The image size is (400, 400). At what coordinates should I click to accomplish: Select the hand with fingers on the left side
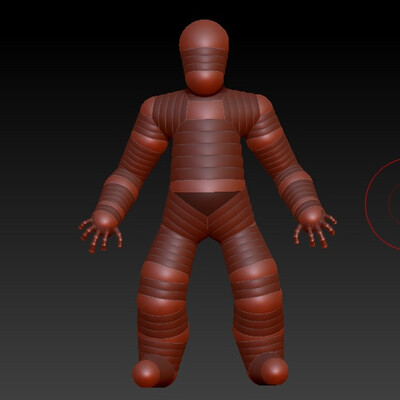click(101, 230)
